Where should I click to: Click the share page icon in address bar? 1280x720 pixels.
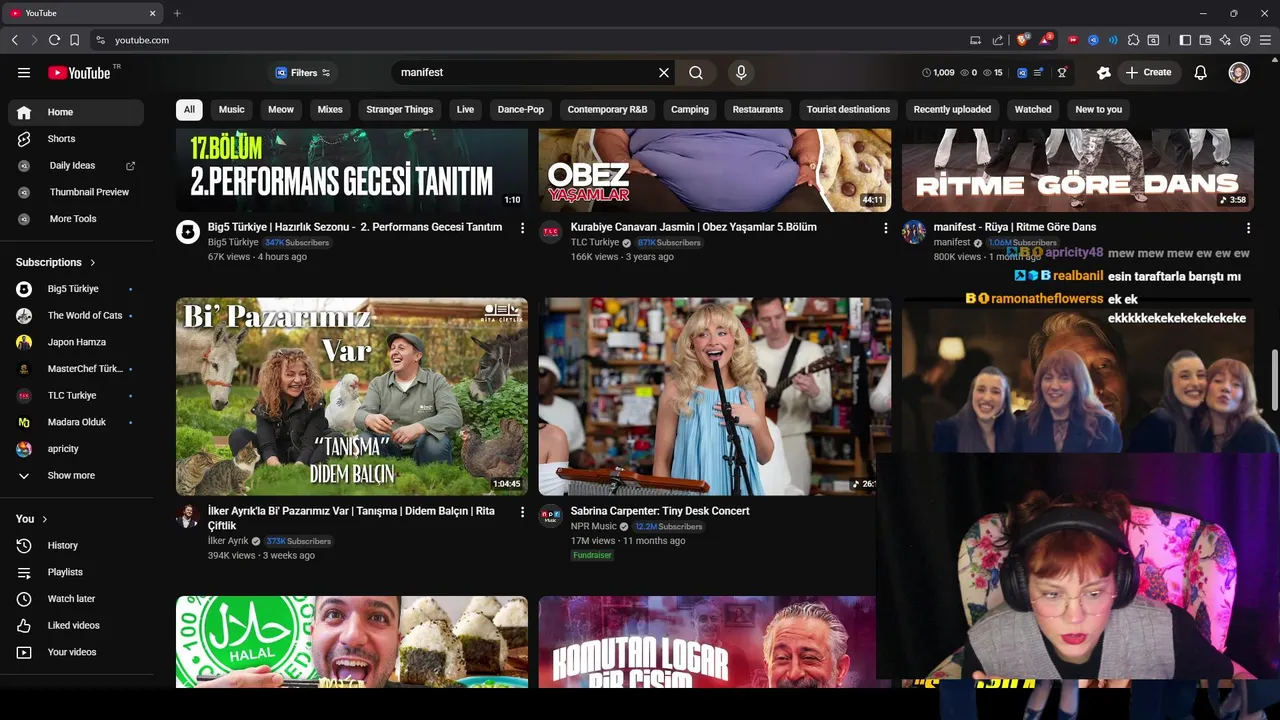tap(997, 40)
